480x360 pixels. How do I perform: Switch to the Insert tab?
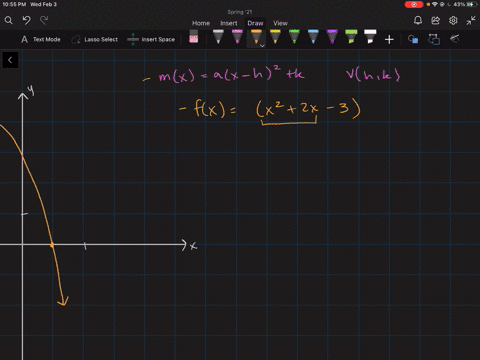pos(229,23)
